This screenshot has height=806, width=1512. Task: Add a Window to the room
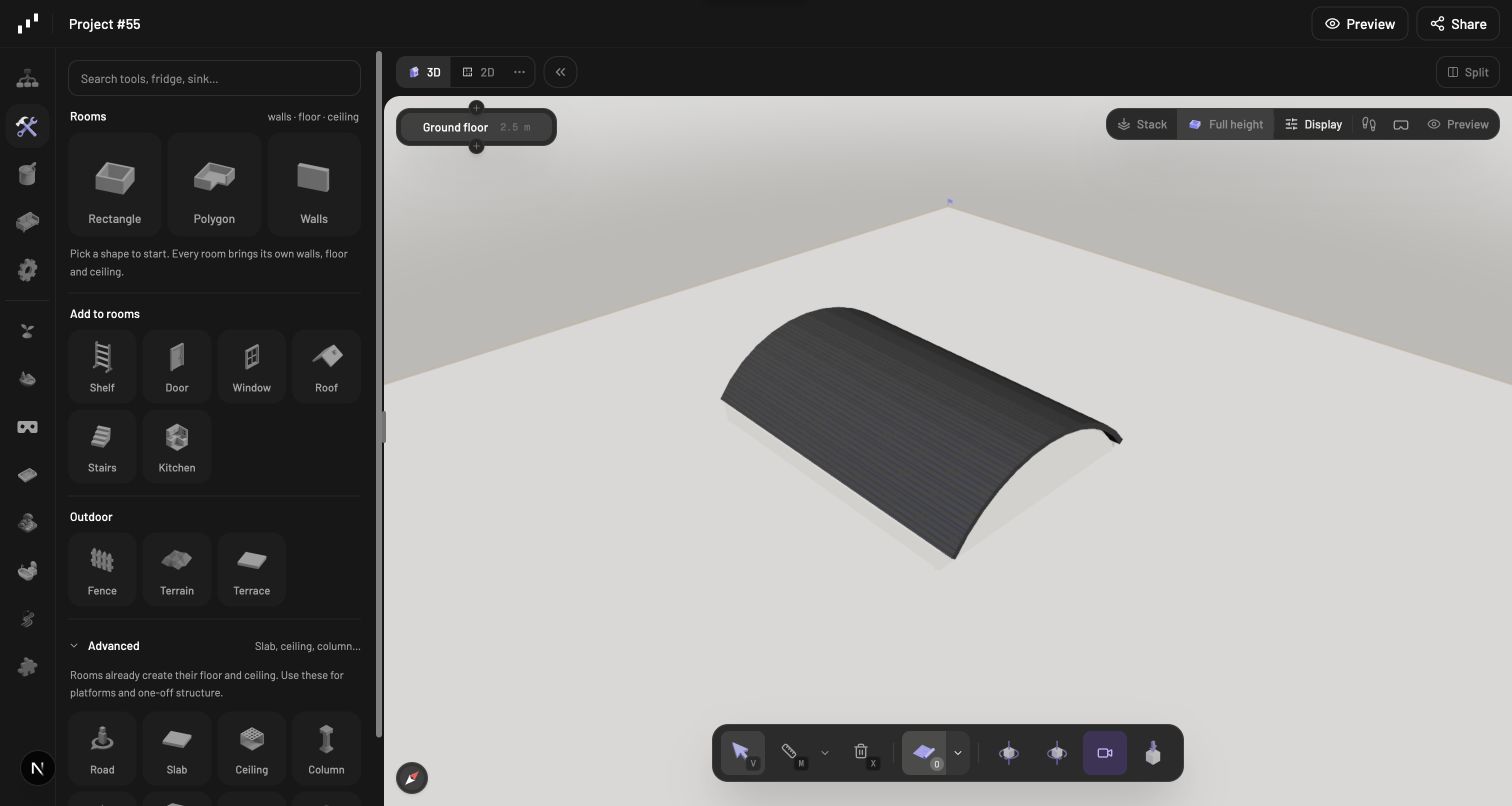pyautogui.click(x=252, y=367)
